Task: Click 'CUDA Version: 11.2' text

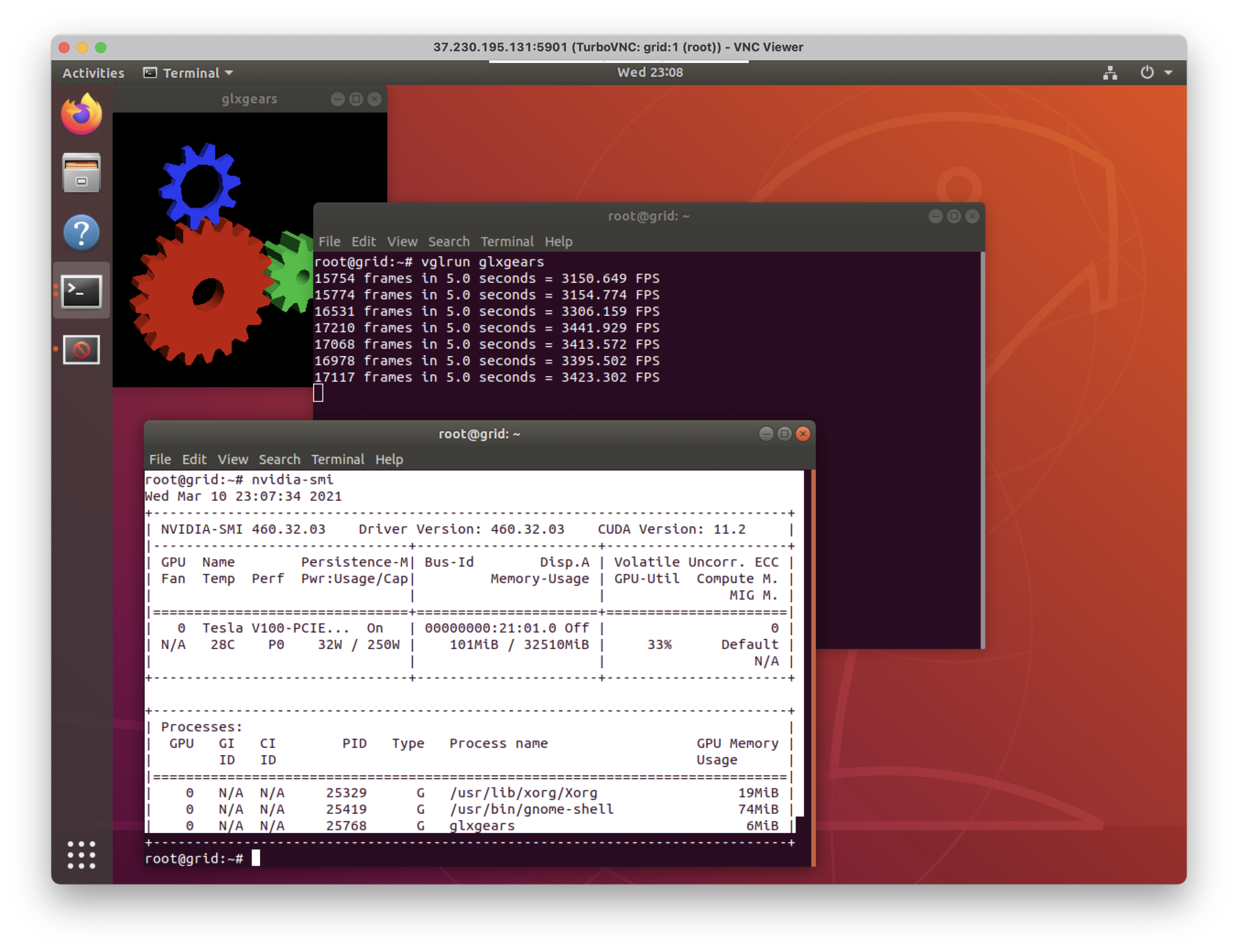Action: (672, 529)
